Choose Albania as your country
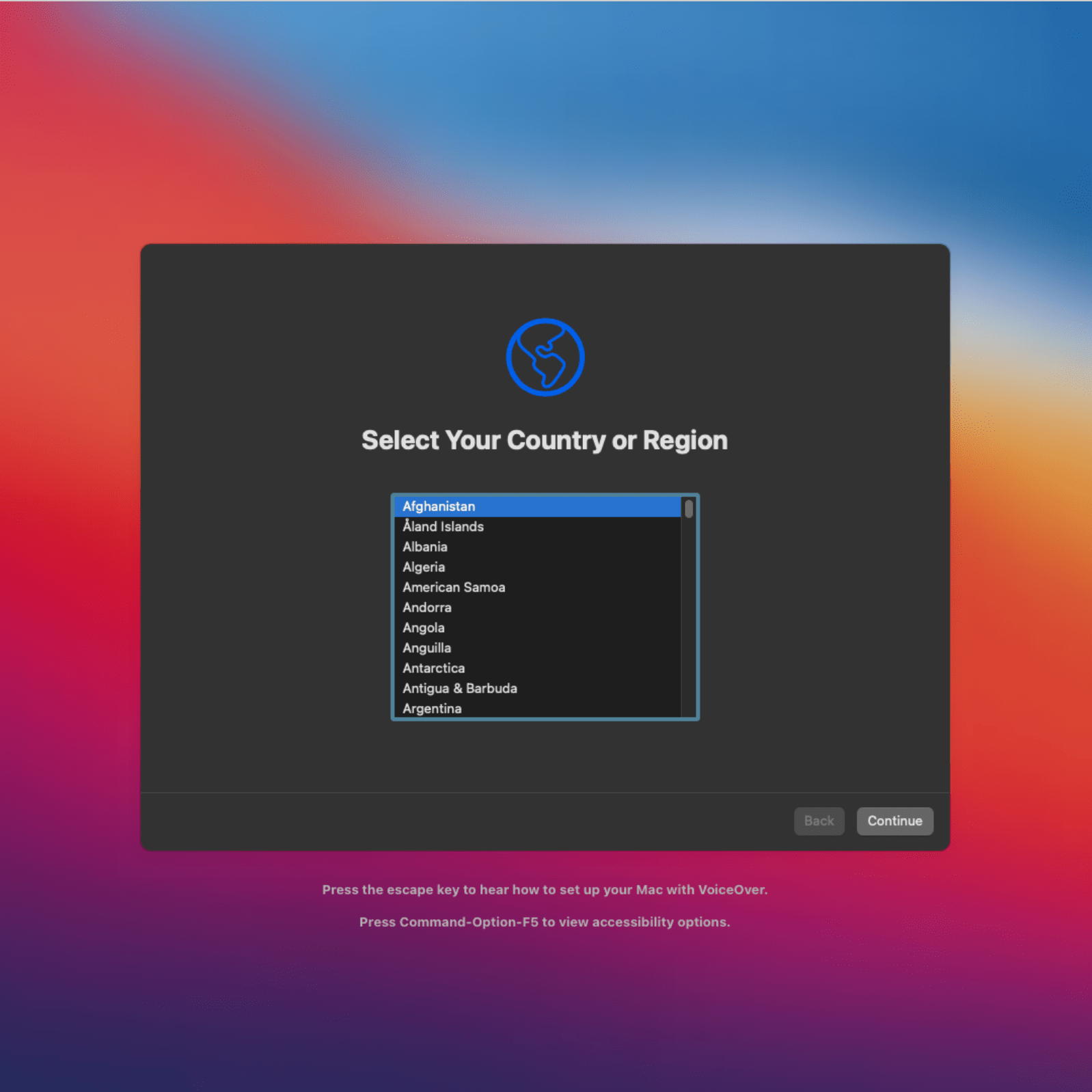This screenshot has height=1092, width=1092. [x=425, y=547]
